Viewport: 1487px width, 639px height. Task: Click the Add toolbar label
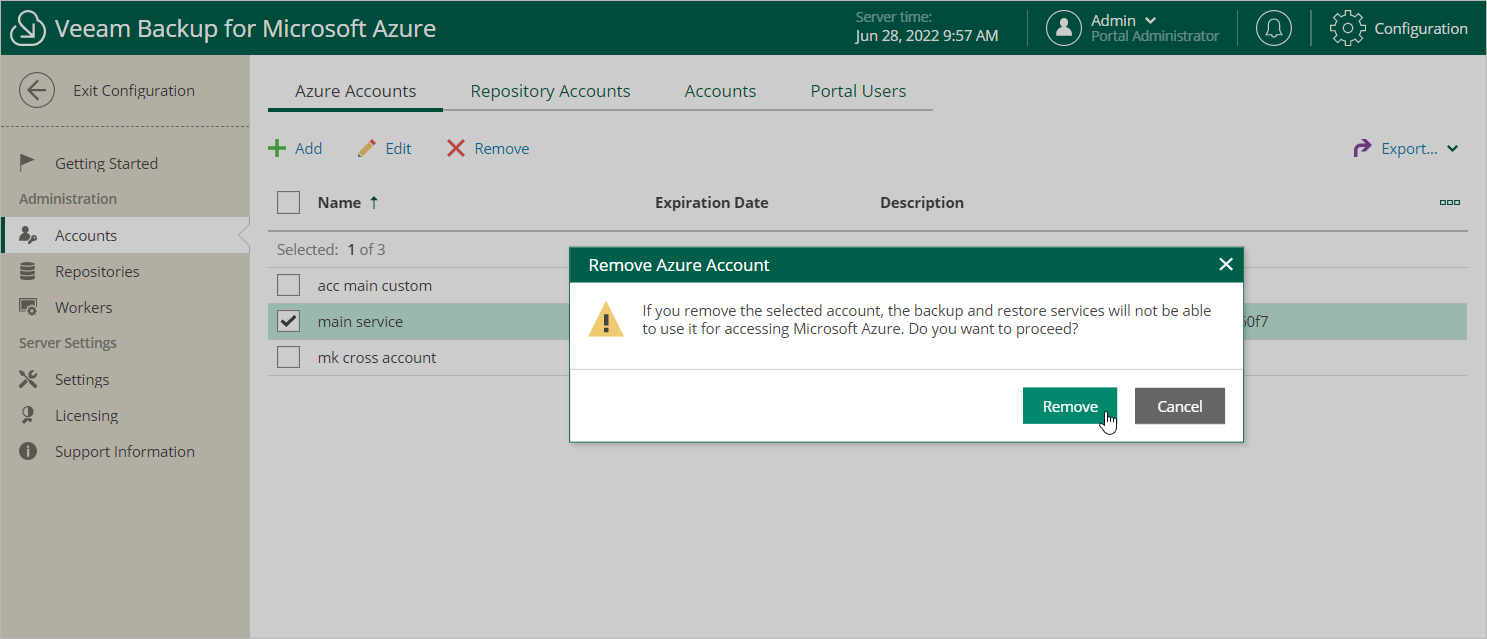click(308, 148)
